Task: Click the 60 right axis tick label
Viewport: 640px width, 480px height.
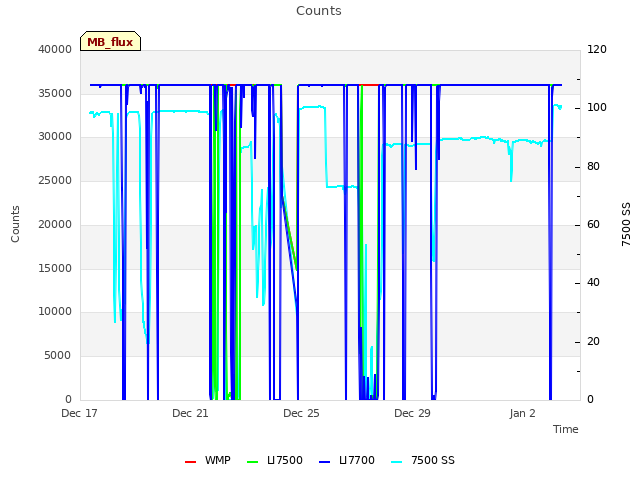Action: (593, 224)
